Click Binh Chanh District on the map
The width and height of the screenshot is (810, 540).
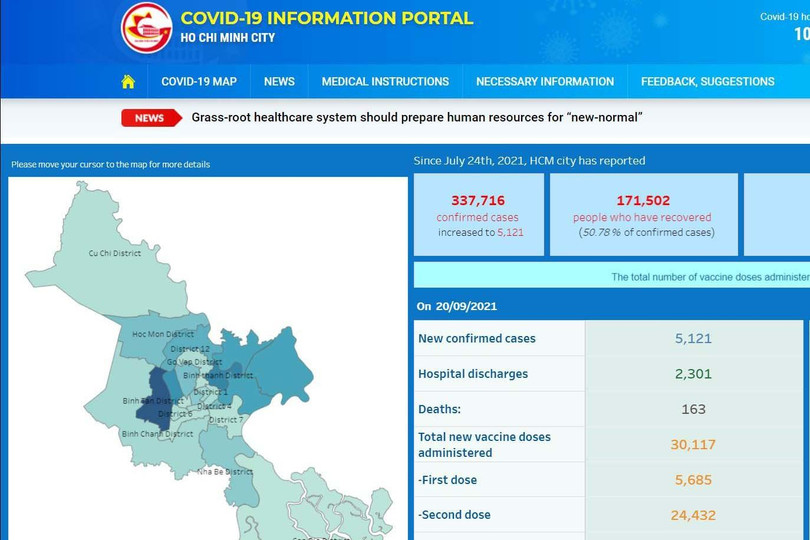[157, 434]
